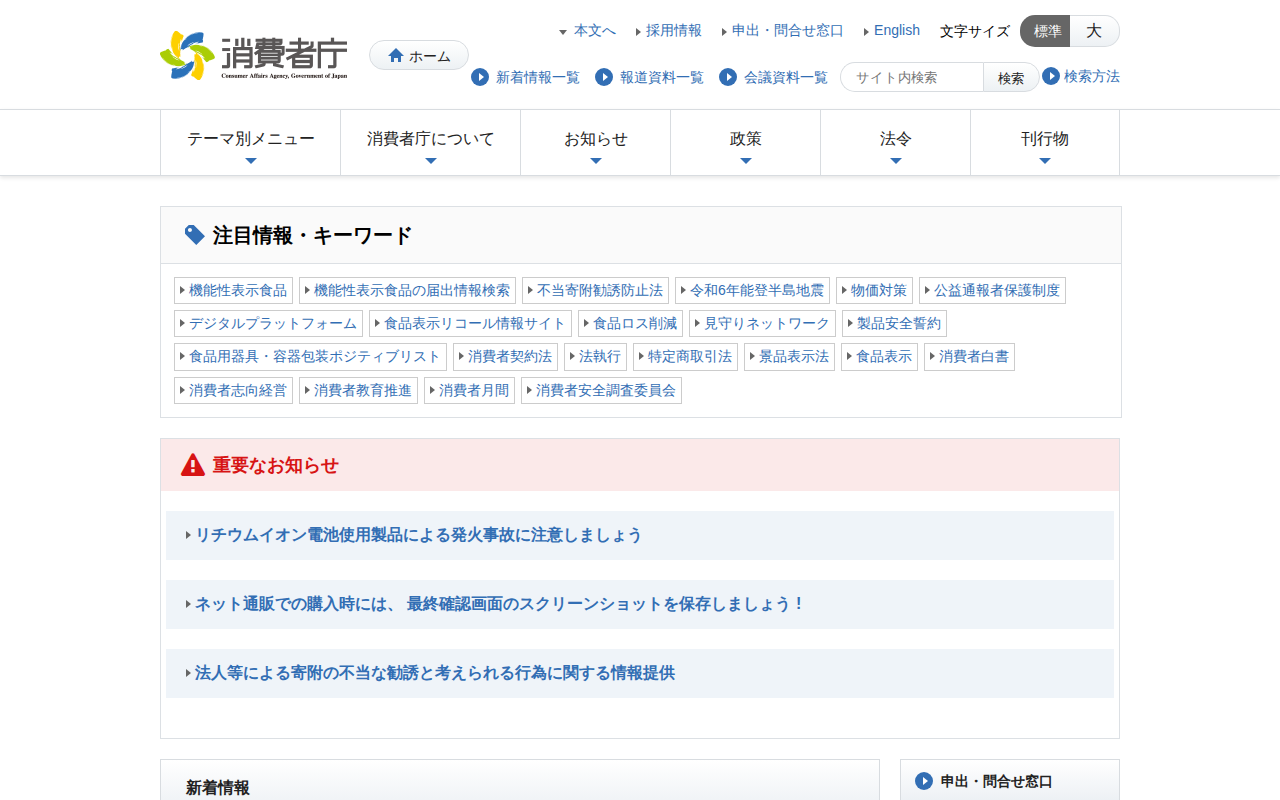The image size is (1280, 800).
Task: Click the arrow icon beside 新着情報一覧
Action: click(x=480, y=77)
